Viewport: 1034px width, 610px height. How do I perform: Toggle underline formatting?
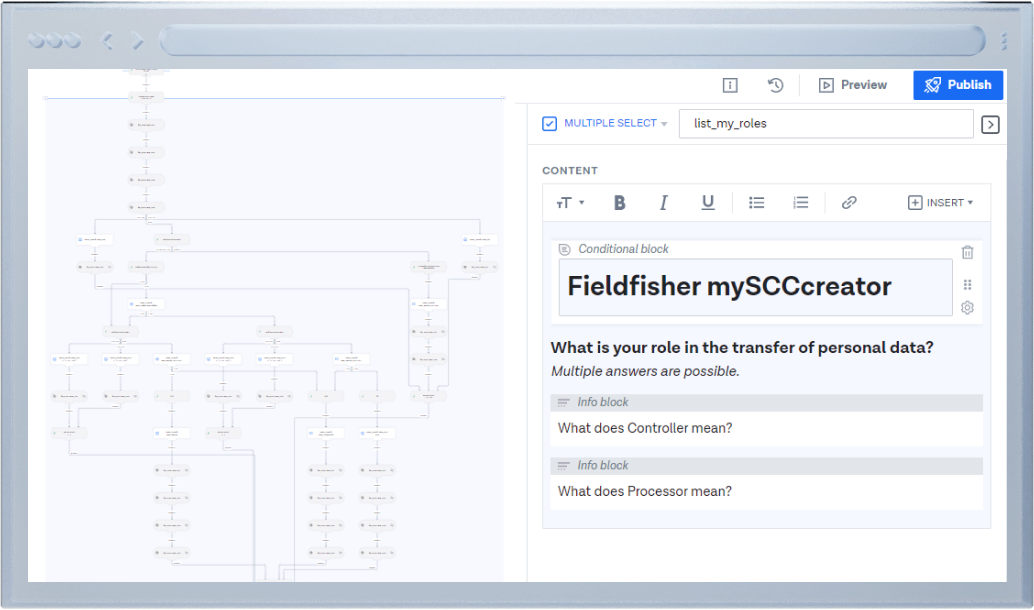tap(708, 203)
